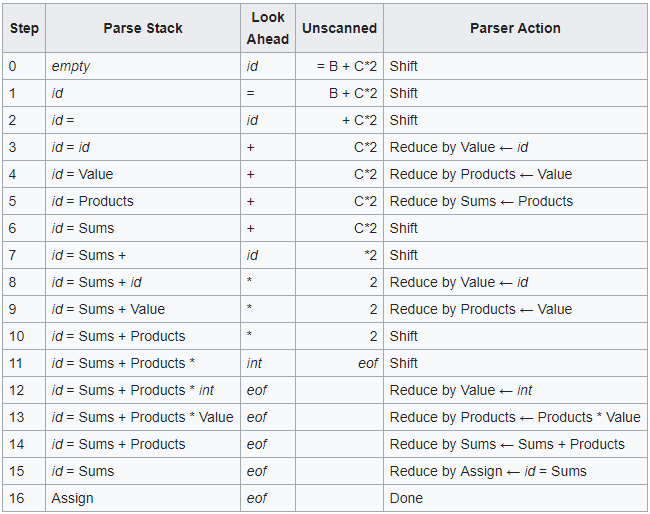Click the "int" look ahead cell in step 11
Image resolution: width=650 pixels, height=514 pixels.
tap(254, 363)
